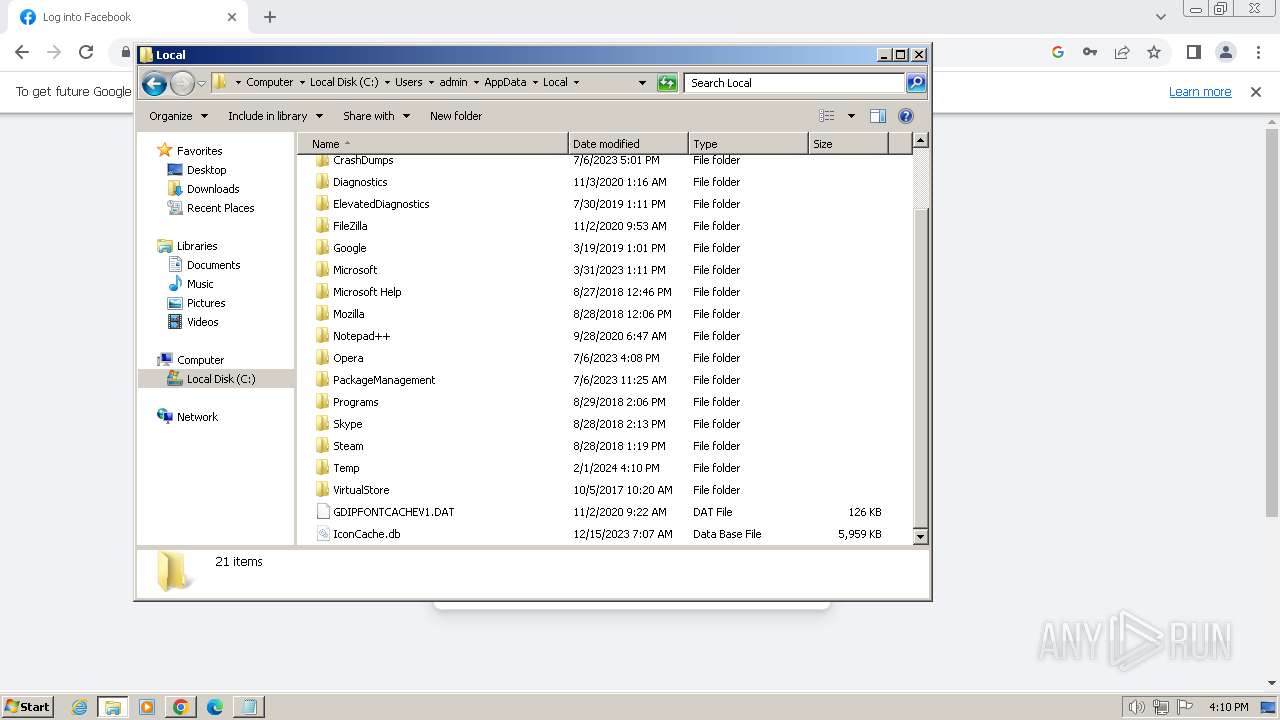1280x720 pixels.
Task: Select Libraries in navigation pane
Action: [197, 246]
